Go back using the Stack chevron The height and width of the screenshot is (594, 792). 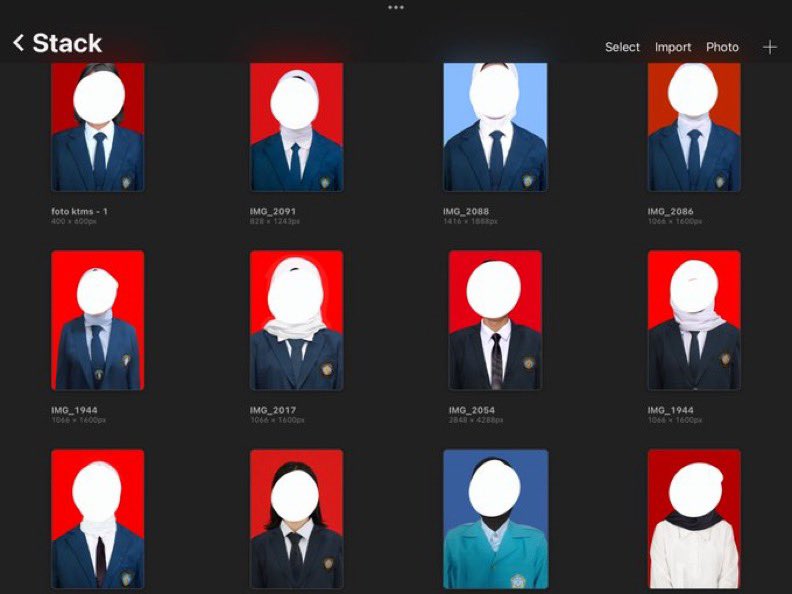pos(19,43)
